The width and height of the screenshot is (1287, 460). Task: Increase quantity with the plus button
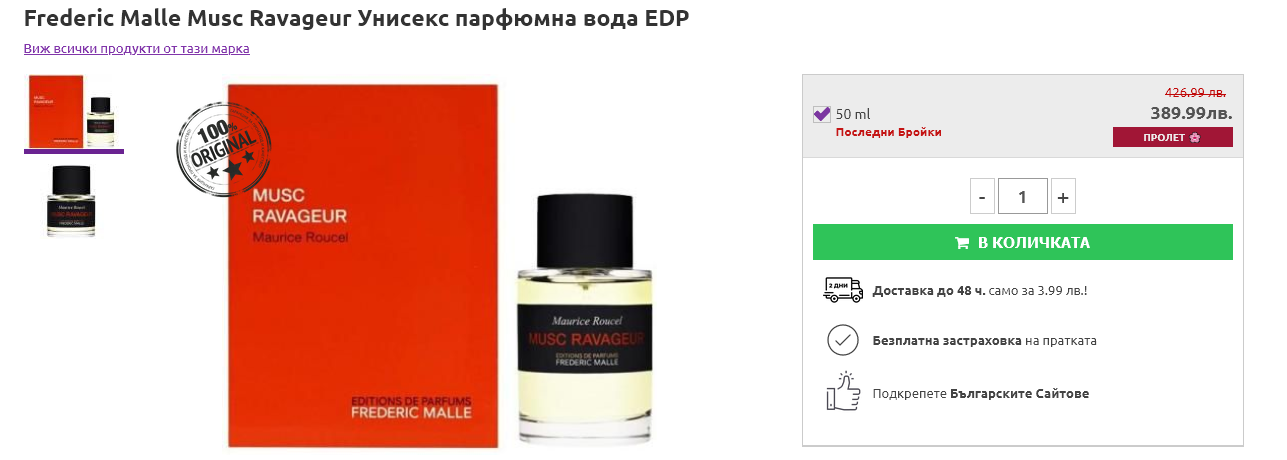pyautogui.click(x=1063, y=197)
